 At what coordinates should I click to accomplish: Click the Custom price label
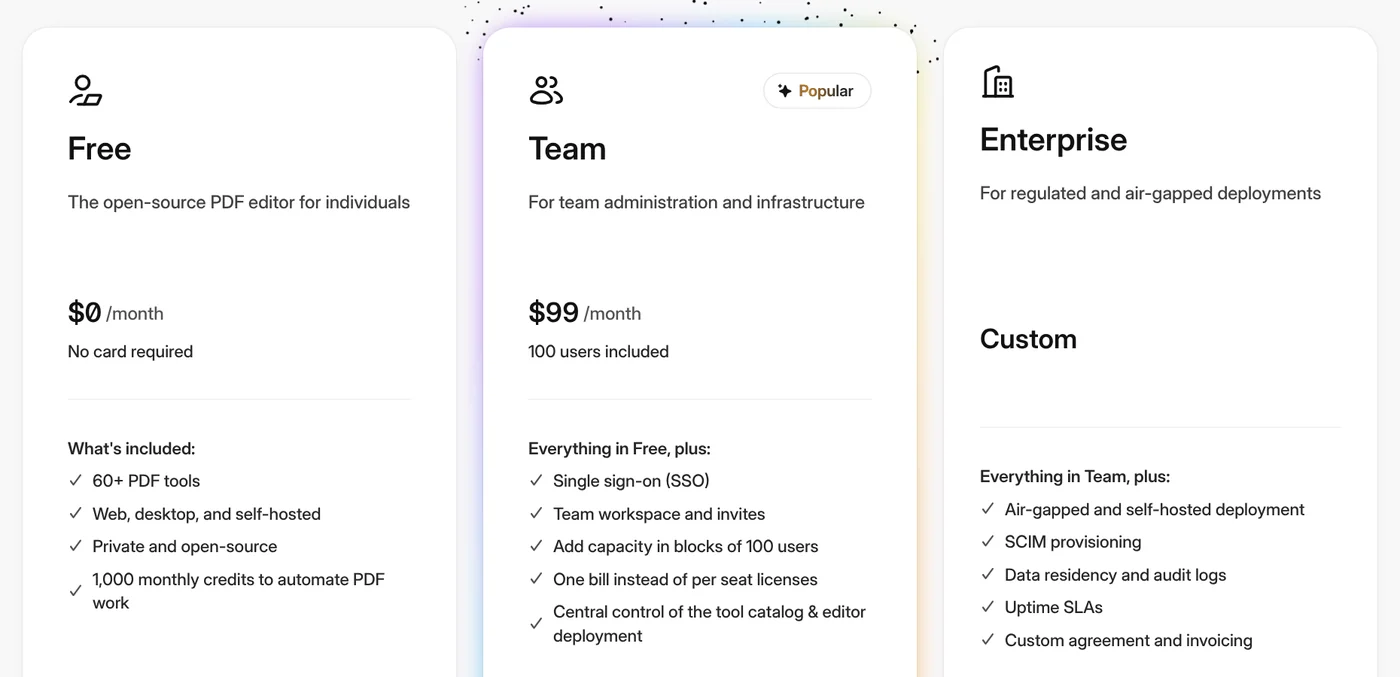click(1028, 339)
